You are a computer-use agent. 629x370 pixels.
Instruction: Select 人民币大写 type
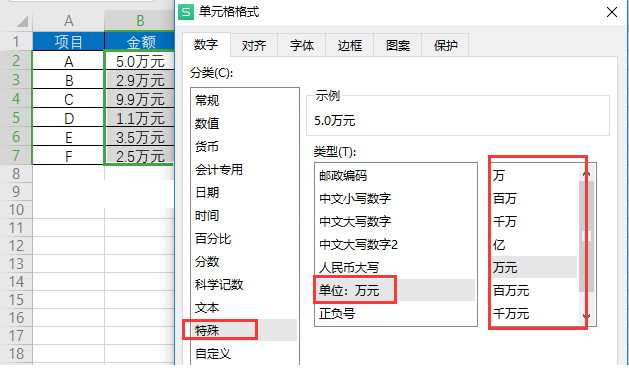tap(395, 267)
